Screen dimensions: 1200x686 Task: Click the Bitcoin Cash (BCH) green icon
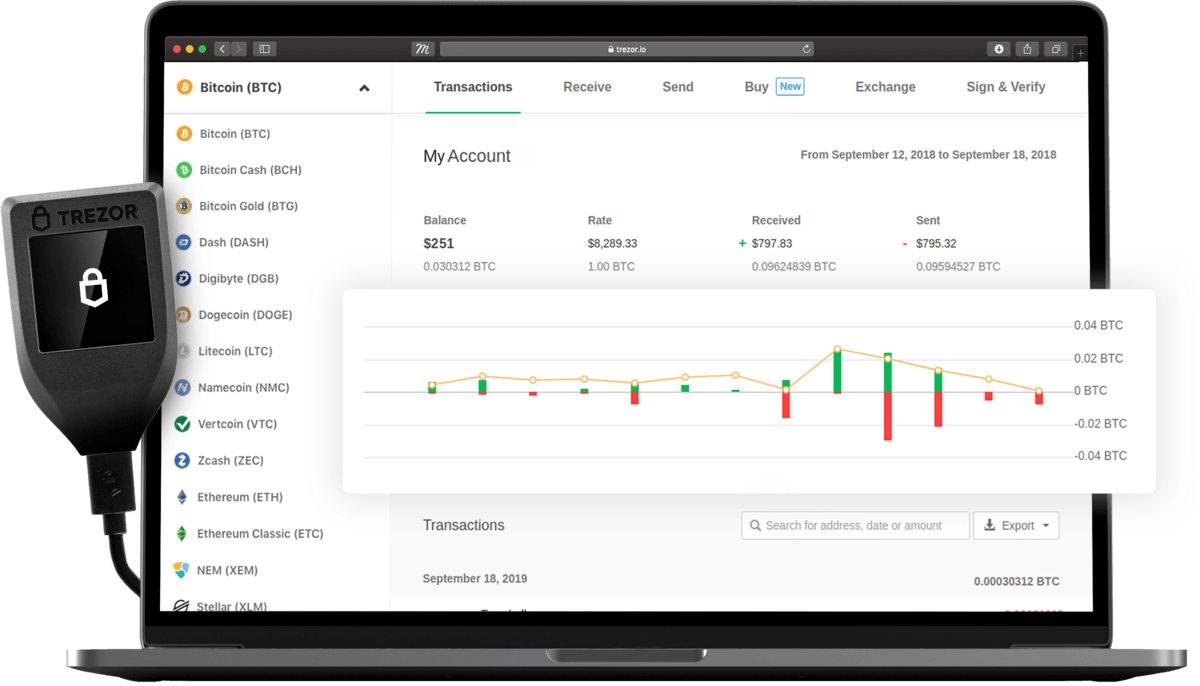coord(184,170)
